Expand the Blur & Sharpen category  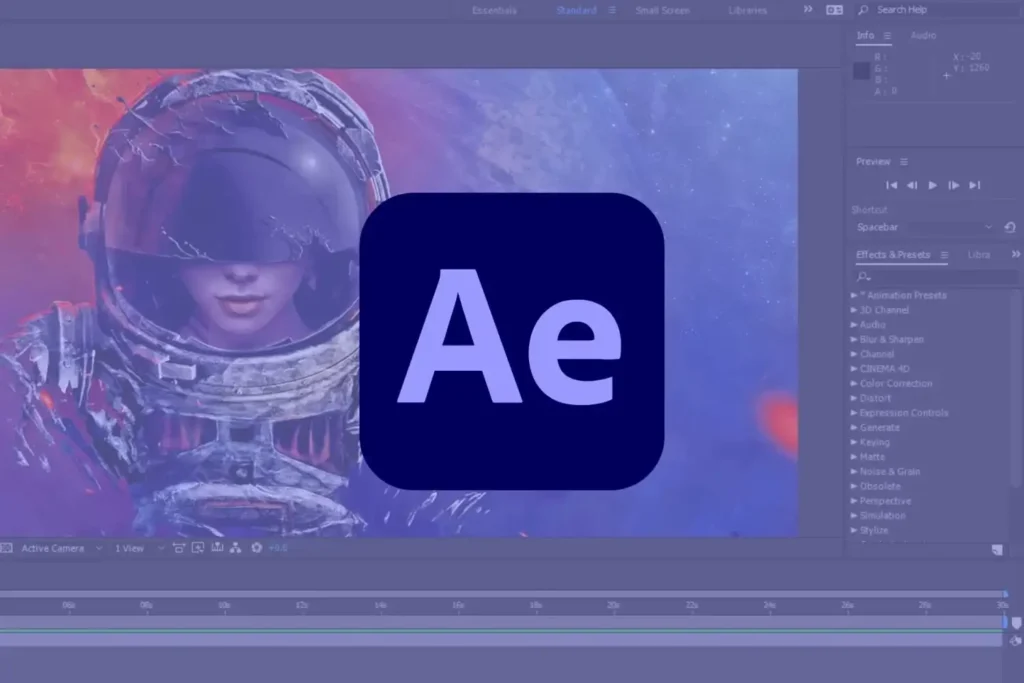(854, 340)
